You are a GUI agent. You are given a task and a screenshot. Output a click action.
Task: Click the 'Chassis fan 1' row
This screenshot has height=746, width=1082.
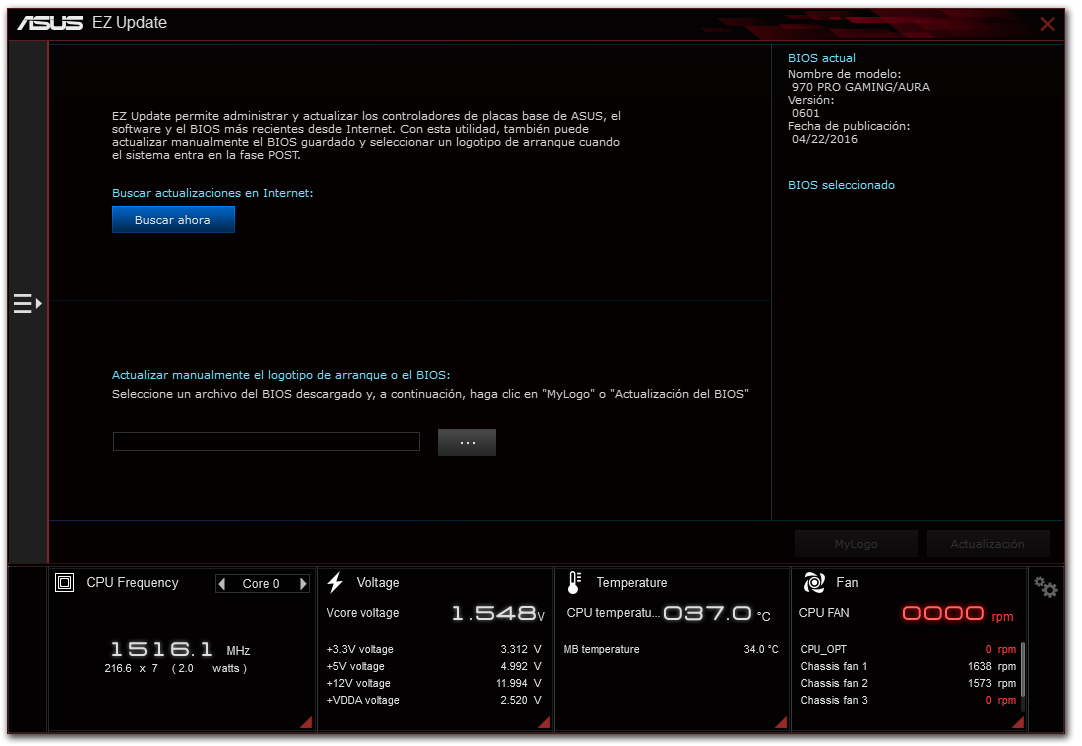coord(908,667)
